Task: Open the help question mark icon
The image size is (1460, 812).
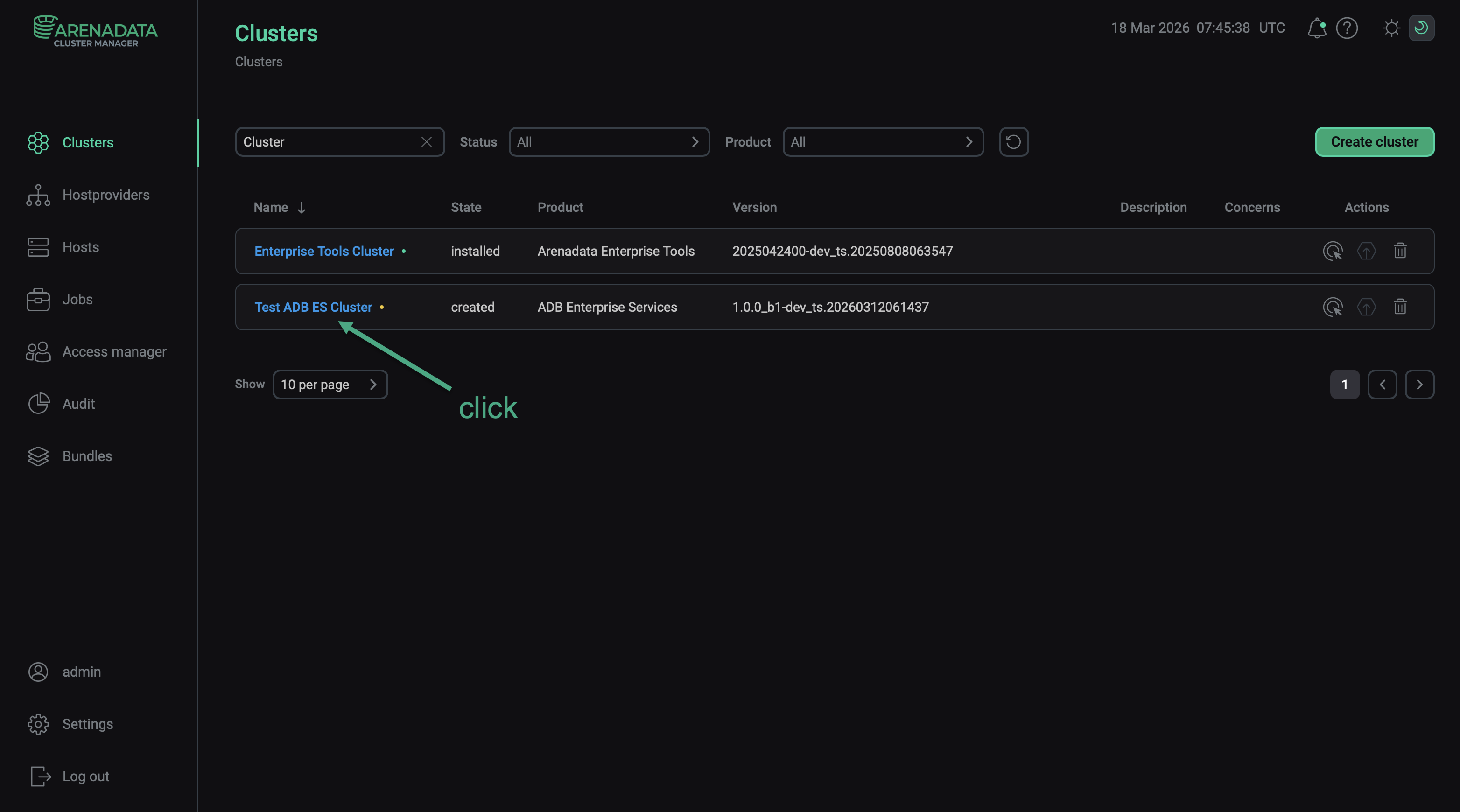Action: [1348, 28]
